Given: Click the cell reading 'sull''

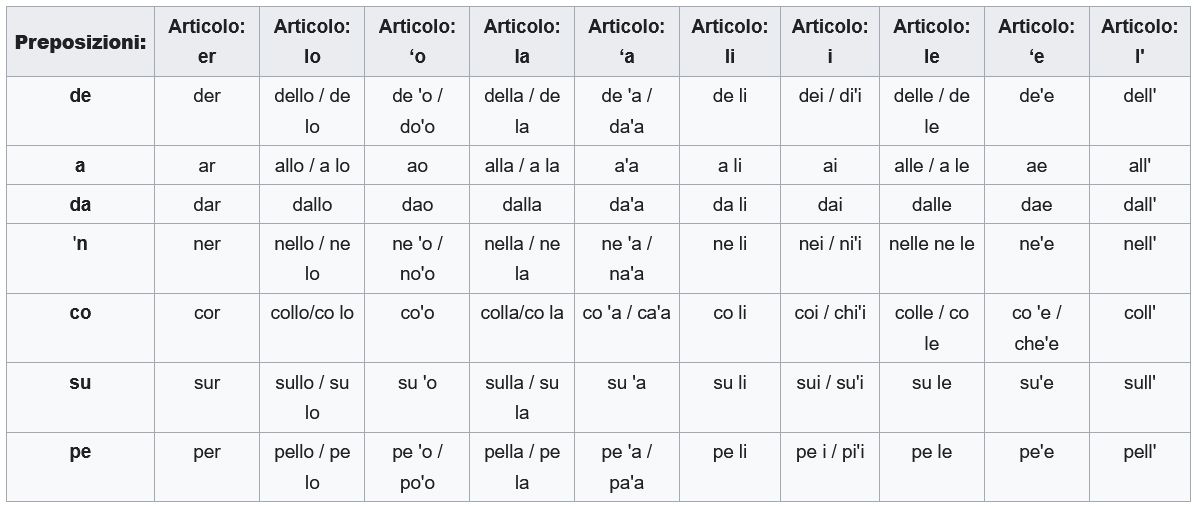Looking at the screenshot, I should pos(1139,398).
